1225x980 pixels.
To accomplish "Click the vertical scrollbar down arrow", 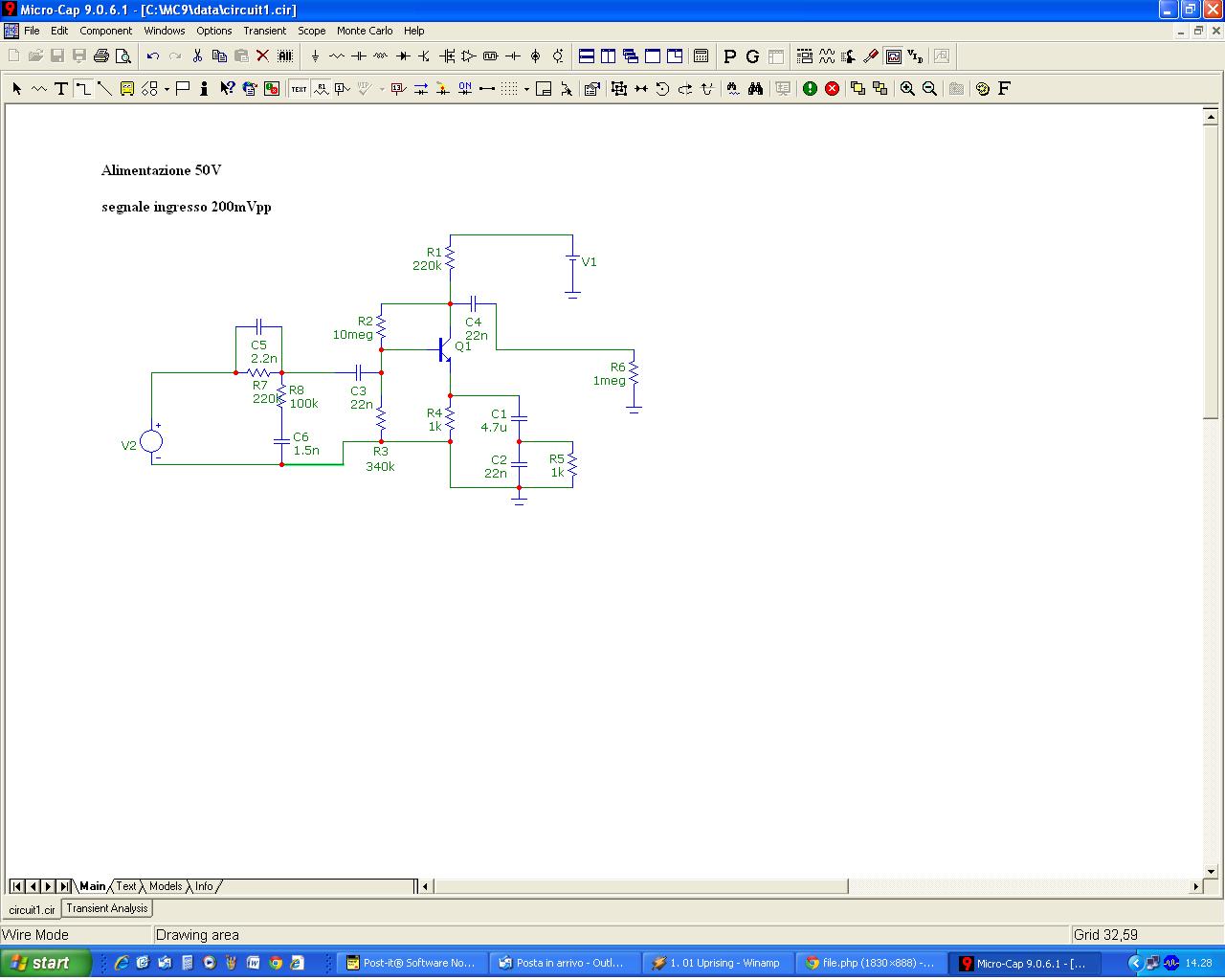I will pyautogui.click(x=1211, y=872).
